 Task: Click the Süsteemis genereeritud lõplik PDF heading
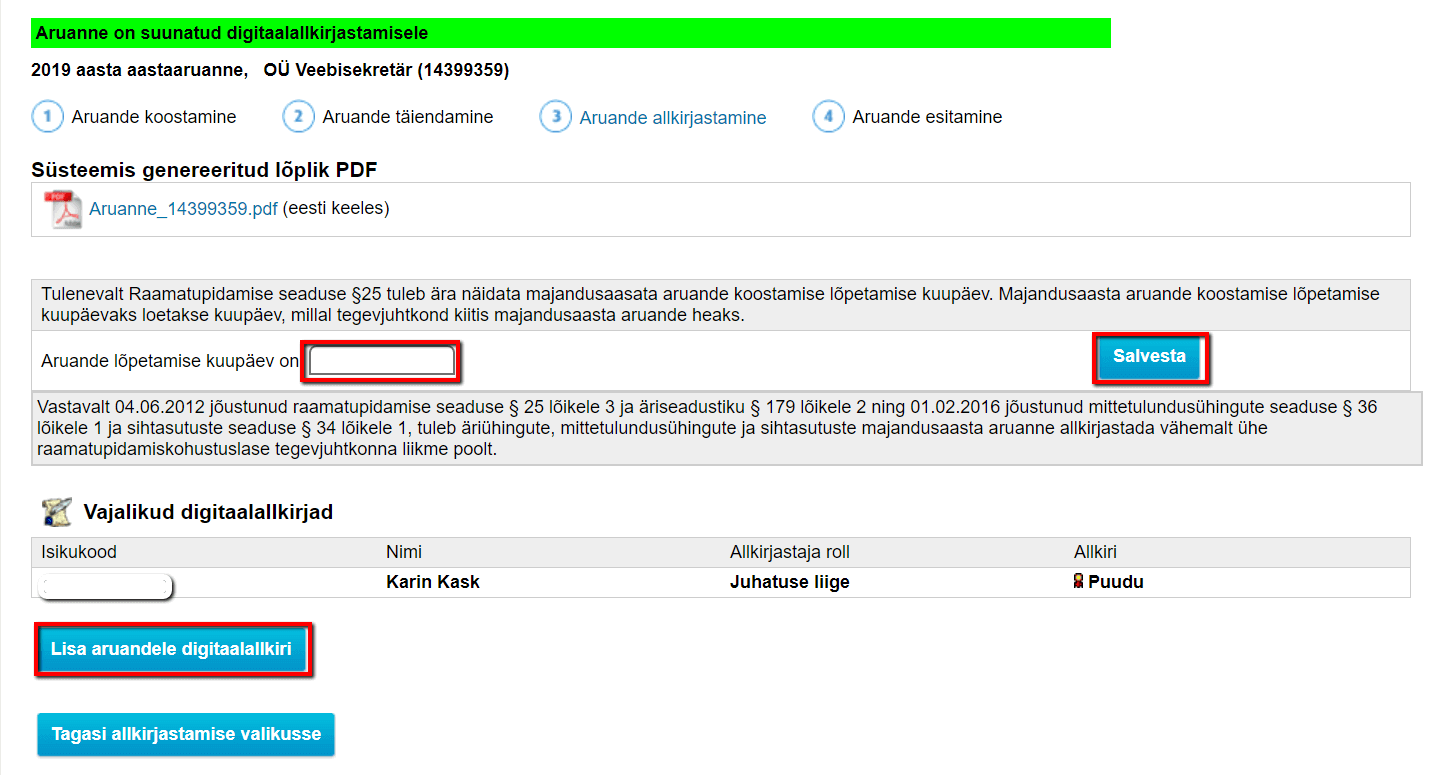coord(204,170)
